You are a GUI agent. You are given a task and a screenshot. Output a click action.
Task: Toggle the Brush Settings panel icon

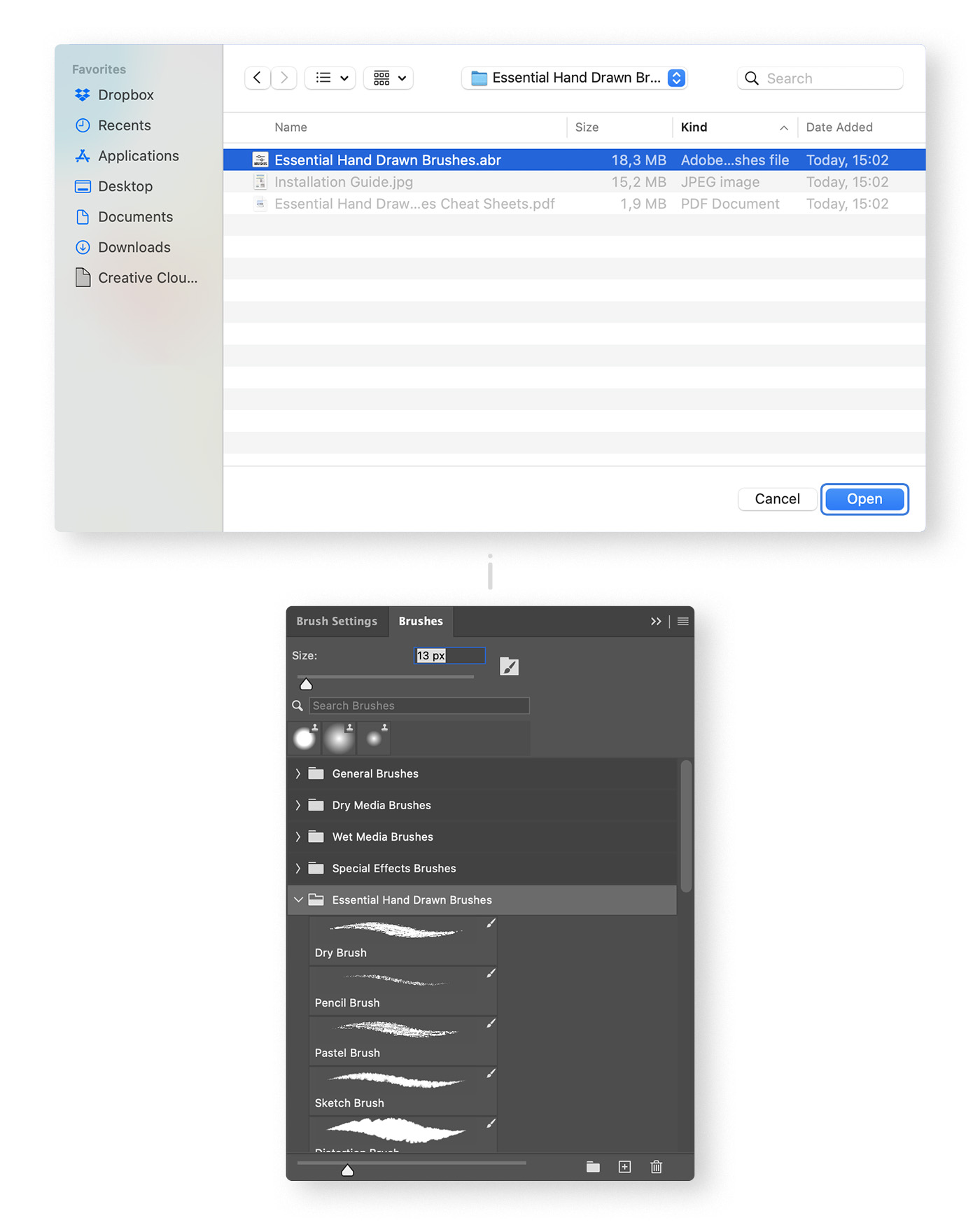click(510, 666)
